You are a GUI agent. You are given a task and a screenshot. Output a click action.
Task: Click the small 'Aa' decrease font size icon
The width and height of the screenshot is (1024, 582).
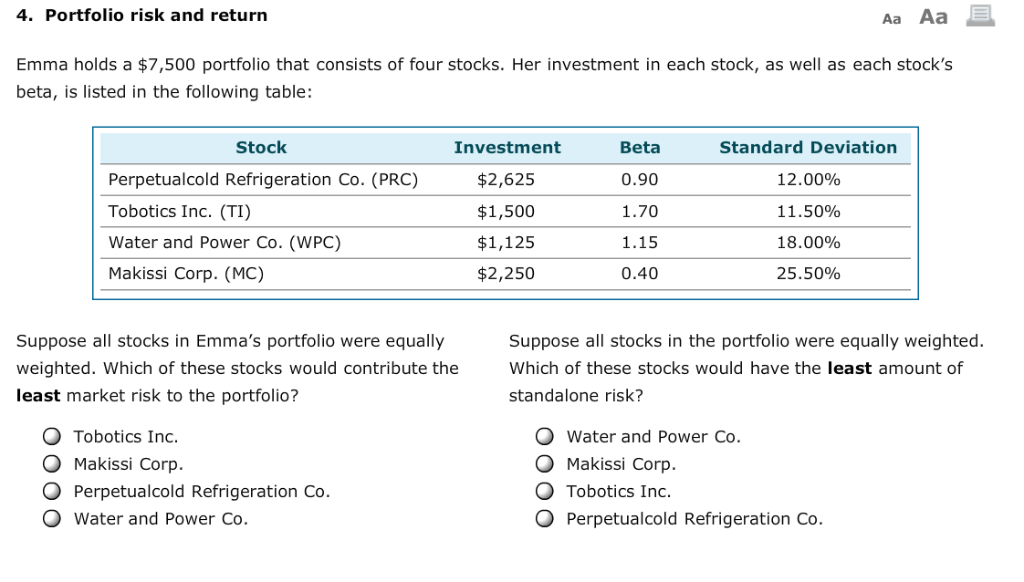tap(891, 19)
